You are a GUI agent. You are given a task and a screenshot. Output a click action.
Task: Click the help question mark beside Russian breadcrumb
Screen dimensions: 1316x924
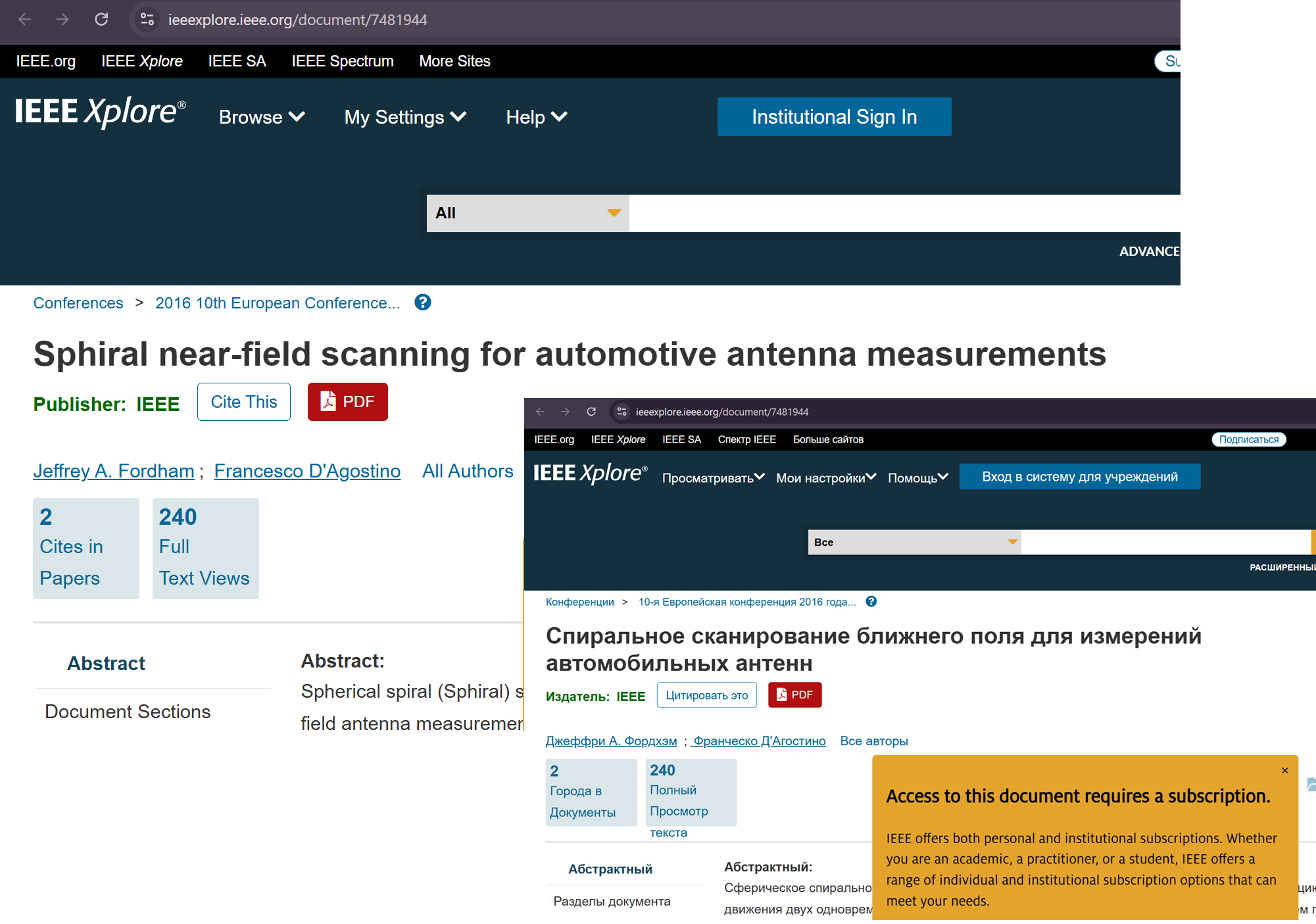point(871,602)
